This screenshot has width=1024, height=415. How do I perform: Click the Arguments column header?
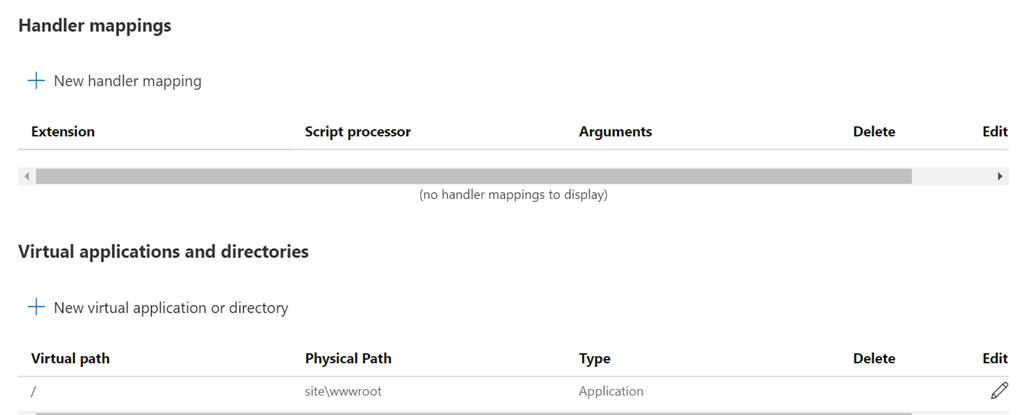[615, 131]
